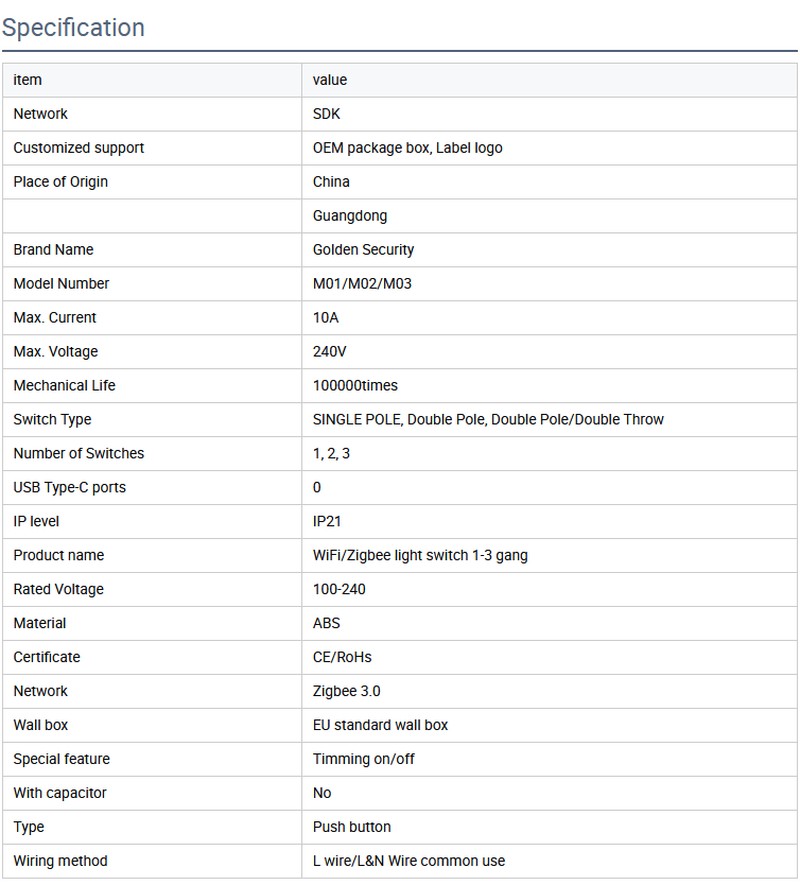Click the 'USB Type-C ports' label
Screen dimensions: 800x885
click(70, 488)
